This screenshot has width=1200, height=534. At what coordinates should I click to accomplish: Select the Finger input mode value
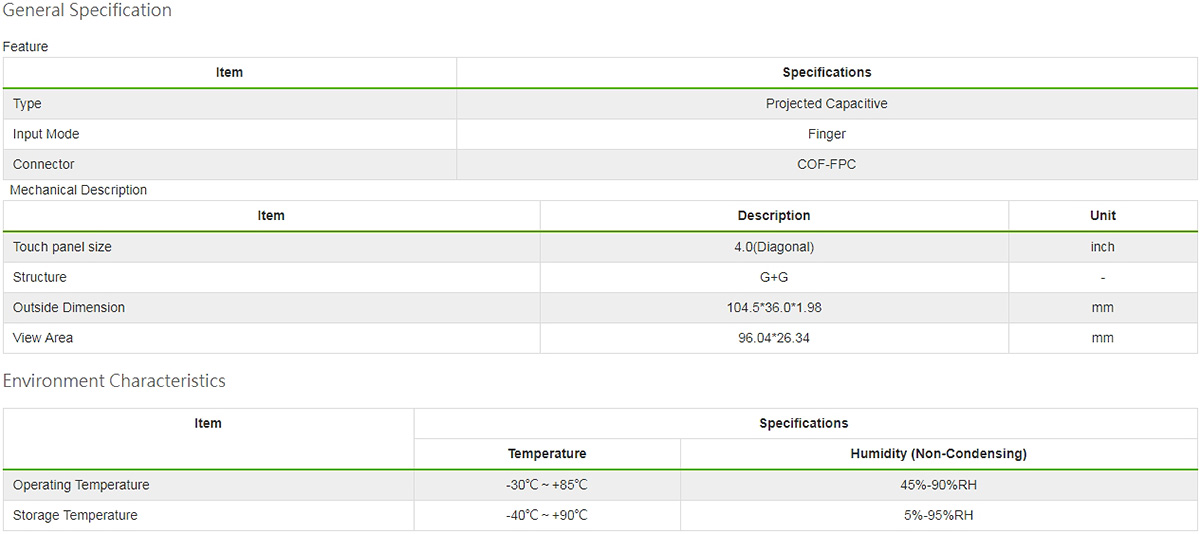click(826, 134)
